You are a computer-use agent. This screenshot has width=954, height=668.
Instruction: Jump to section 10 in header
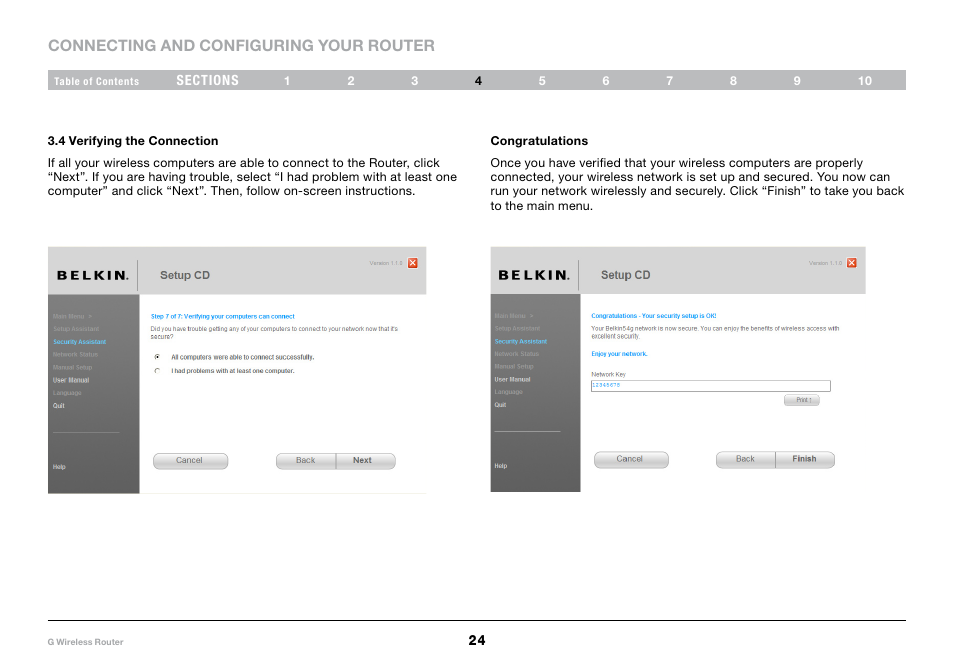click(x=865, y=81)
